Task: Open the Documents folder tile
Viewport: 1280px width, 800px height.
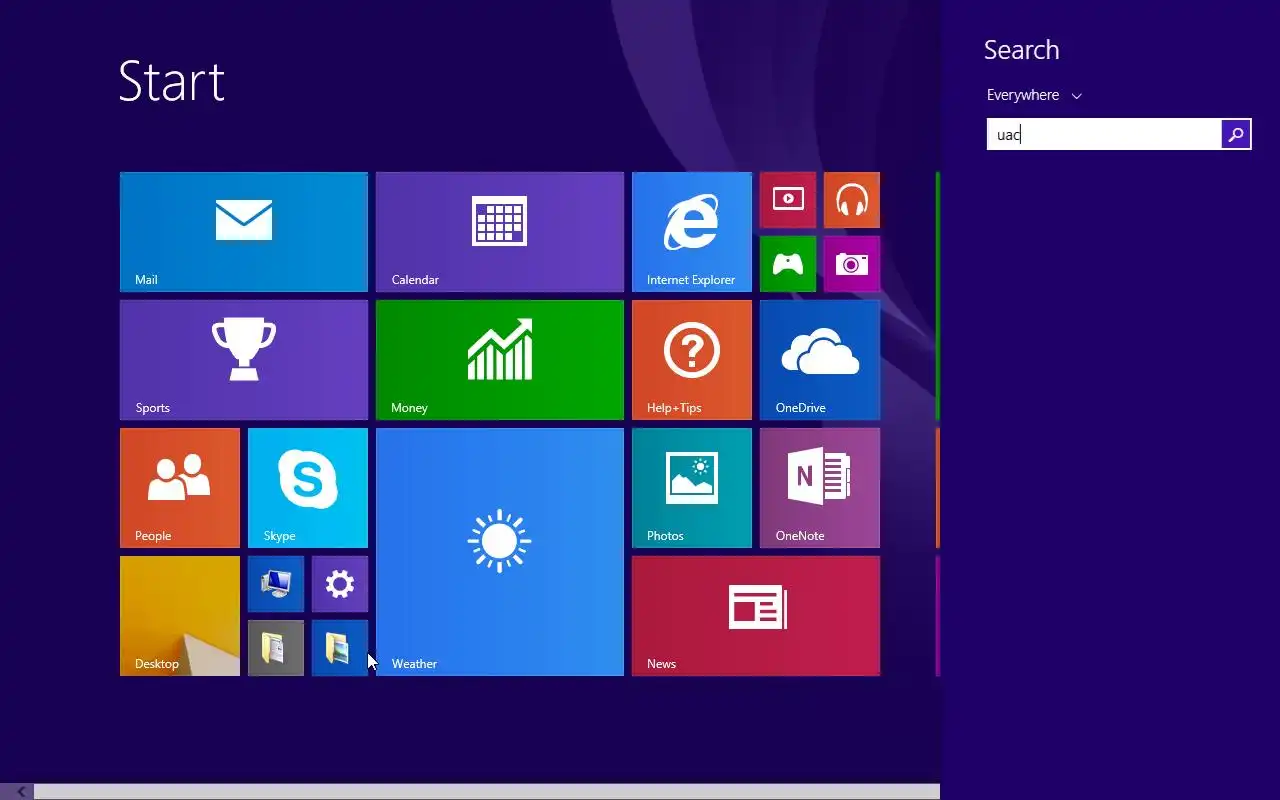Action: (x=276, y=648)
